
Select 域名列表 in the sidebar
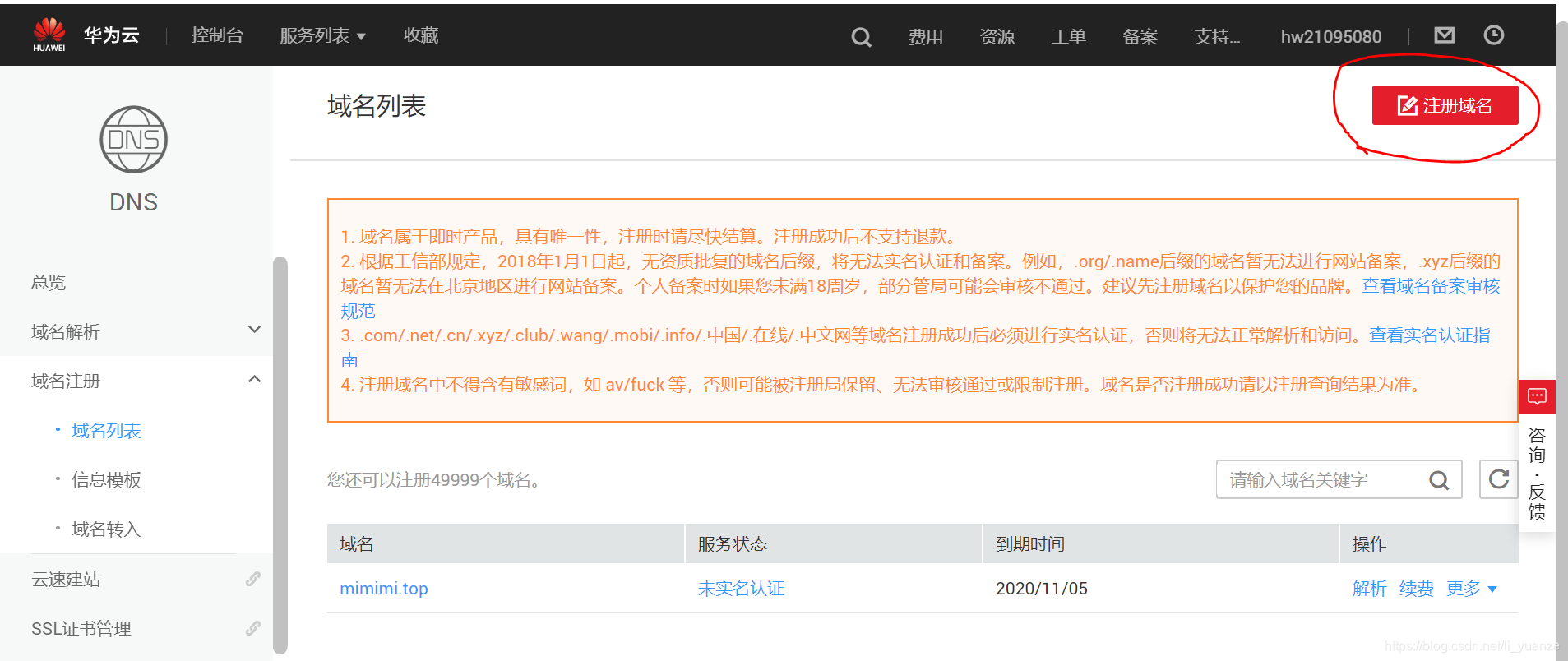tap(106, 431)
